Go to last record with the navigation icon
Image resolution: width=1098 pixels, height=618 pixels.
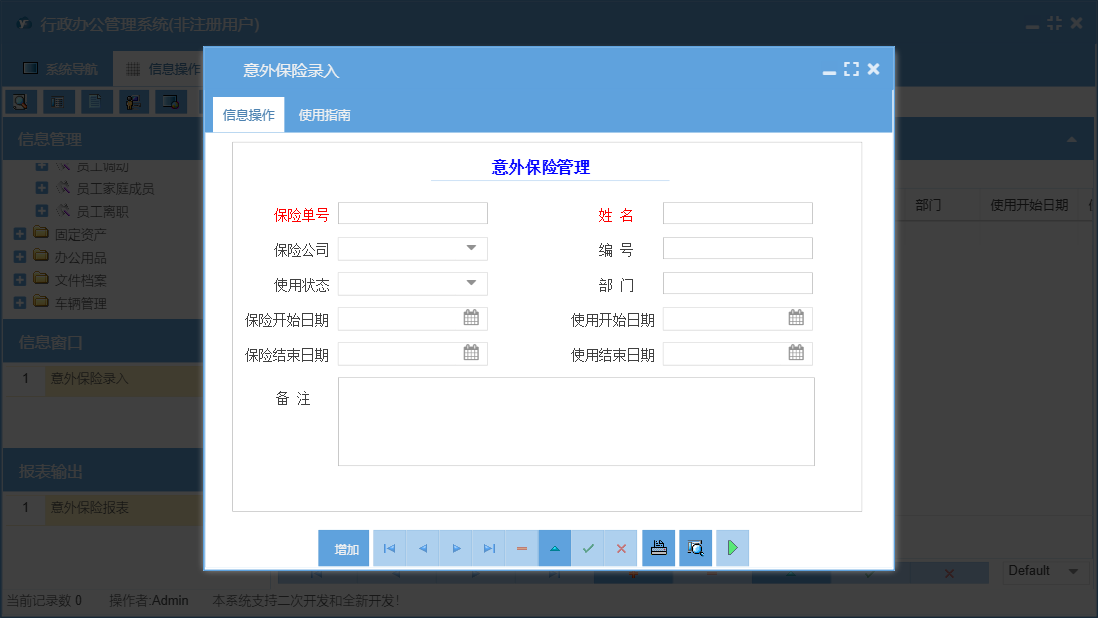pos(488,548)
